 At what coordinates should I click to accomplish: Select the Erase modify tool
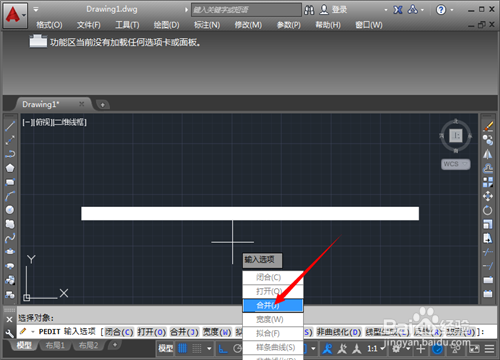click(488, 126)
